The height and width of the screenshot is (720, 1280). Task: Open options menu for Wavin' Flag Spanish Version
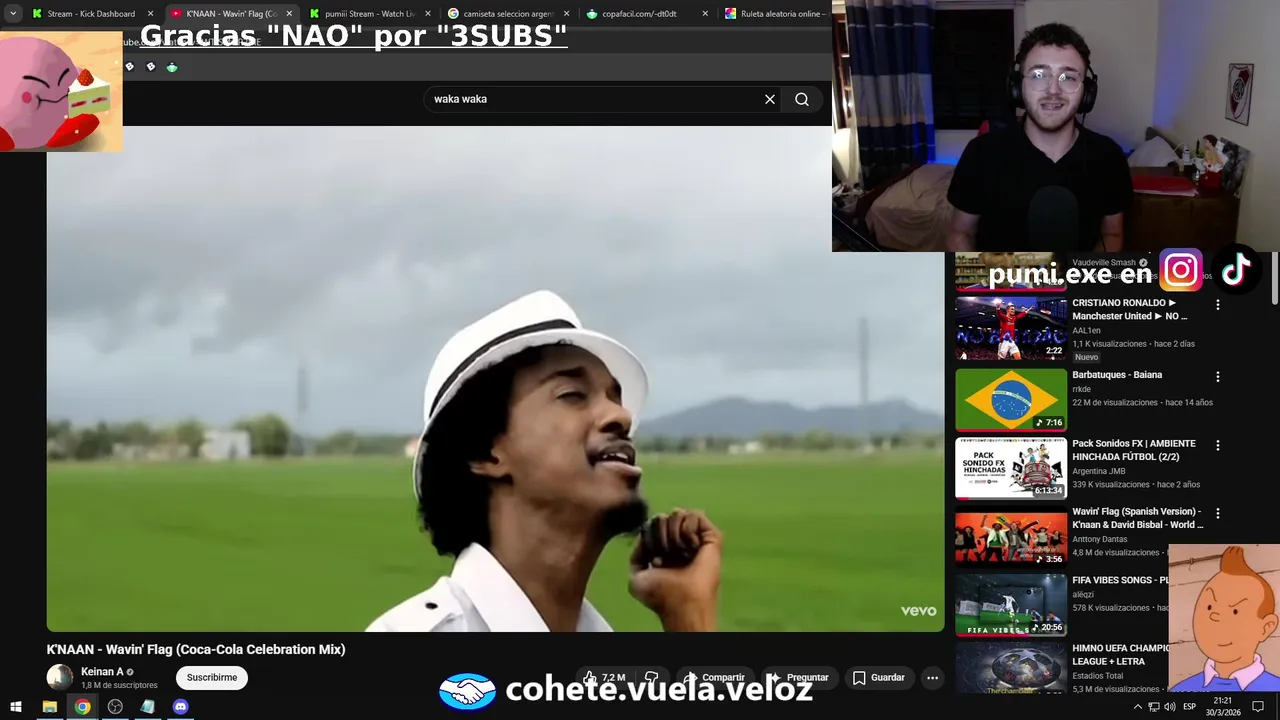pos(1218,513)
